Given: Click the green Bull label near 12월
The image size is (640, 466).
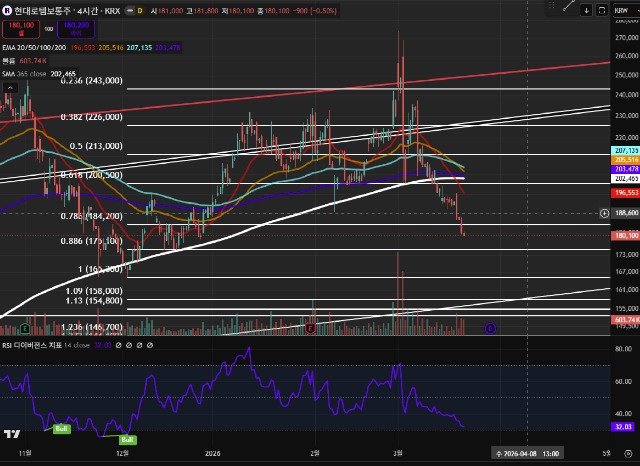Looking at the screenshot, I should pyautogui.click(x=127, y=439).
